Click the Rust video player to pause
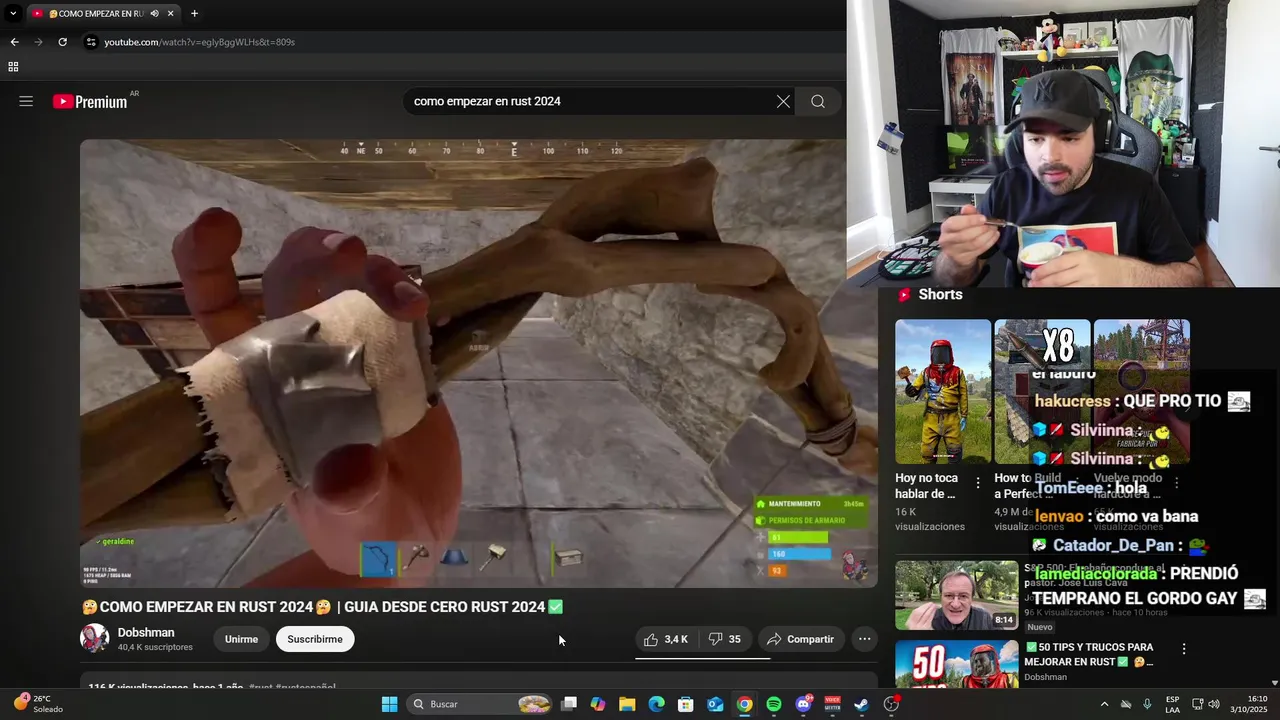 click(478, 363)
